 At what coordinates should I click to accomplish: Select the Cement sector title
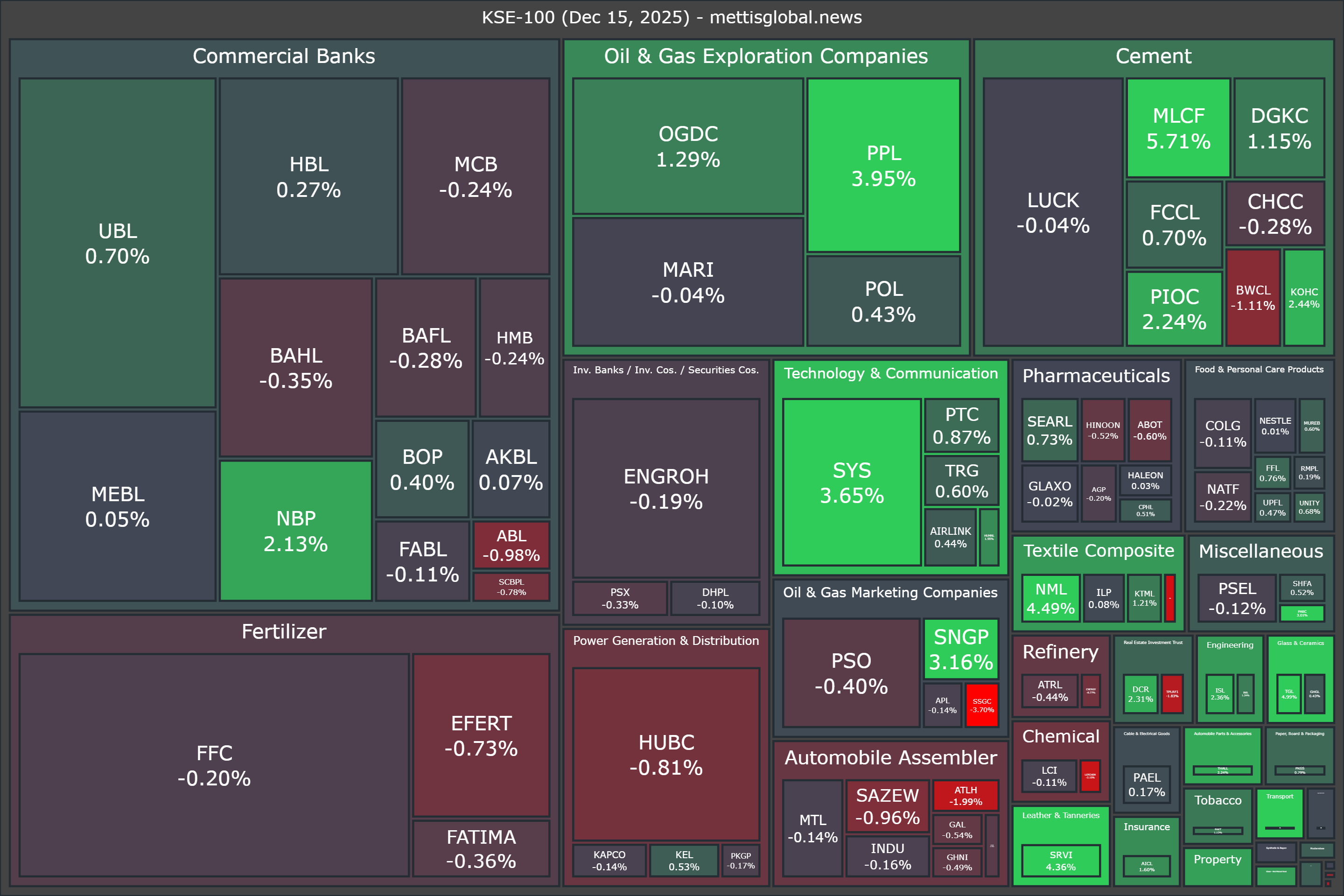point(1153,56)
